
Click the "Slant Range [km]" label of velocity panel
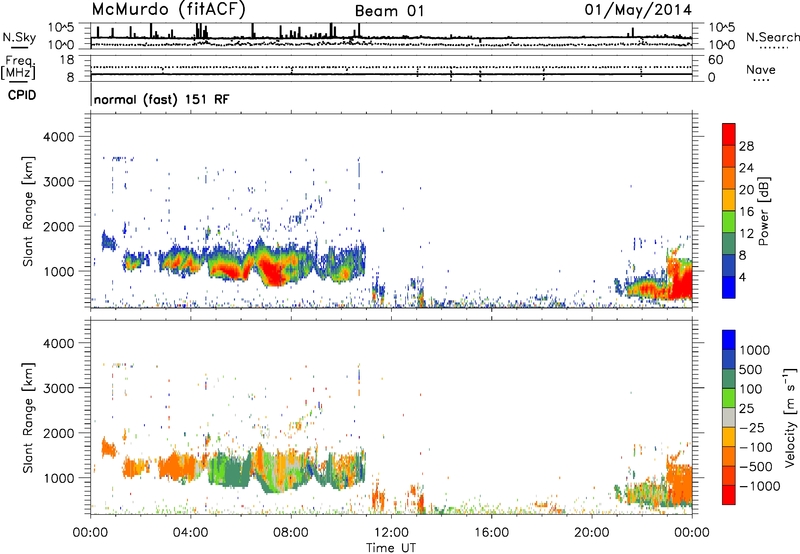tap(28, 417)
